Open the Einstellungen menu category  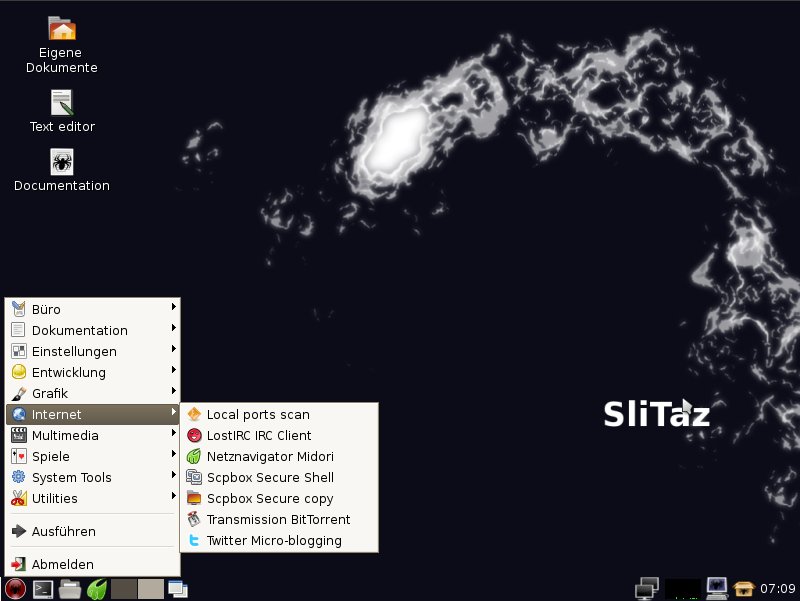click(93, 351)
